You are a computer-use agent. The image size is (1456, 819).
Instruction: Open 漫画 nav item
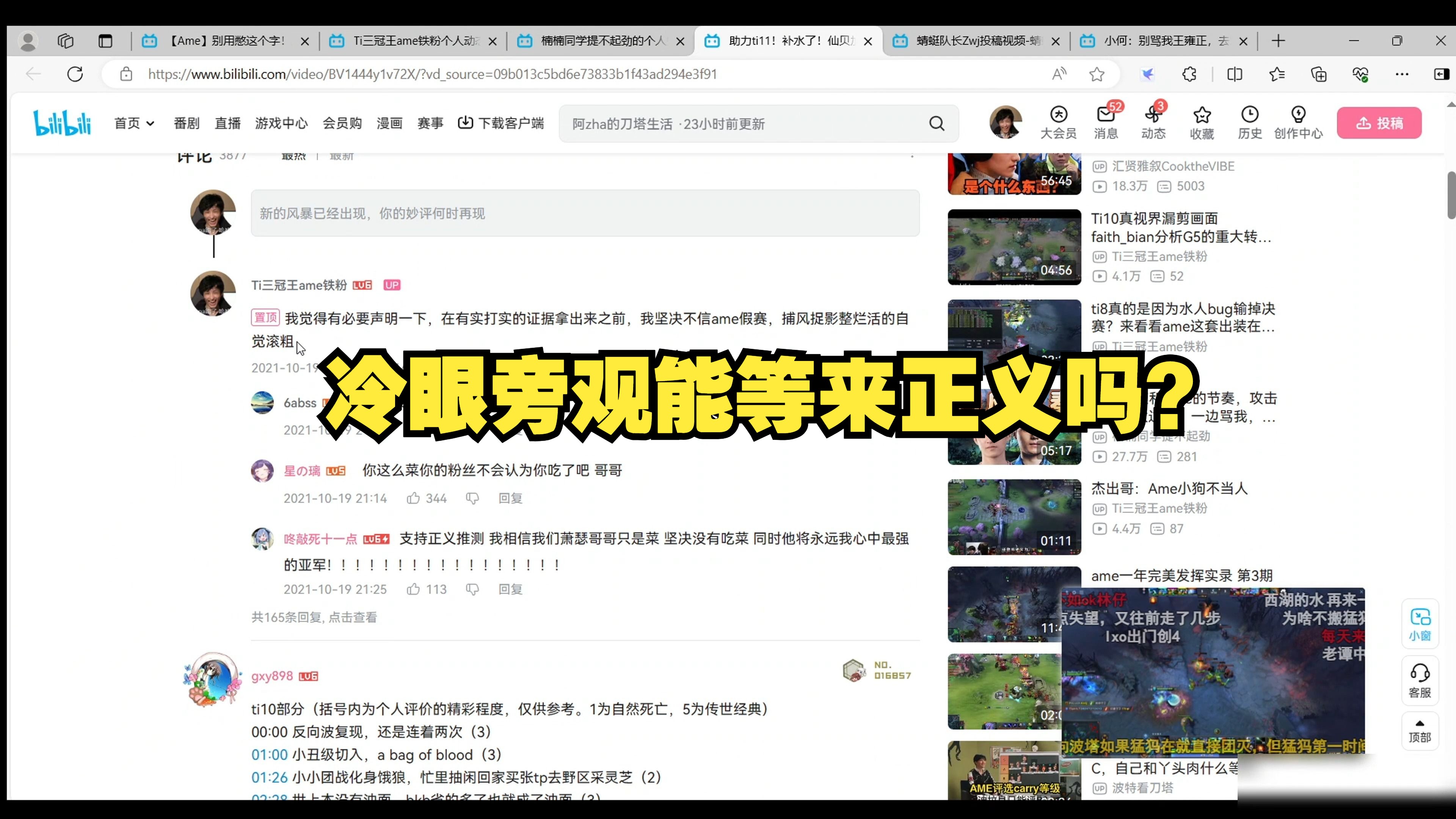coord(389,123)
